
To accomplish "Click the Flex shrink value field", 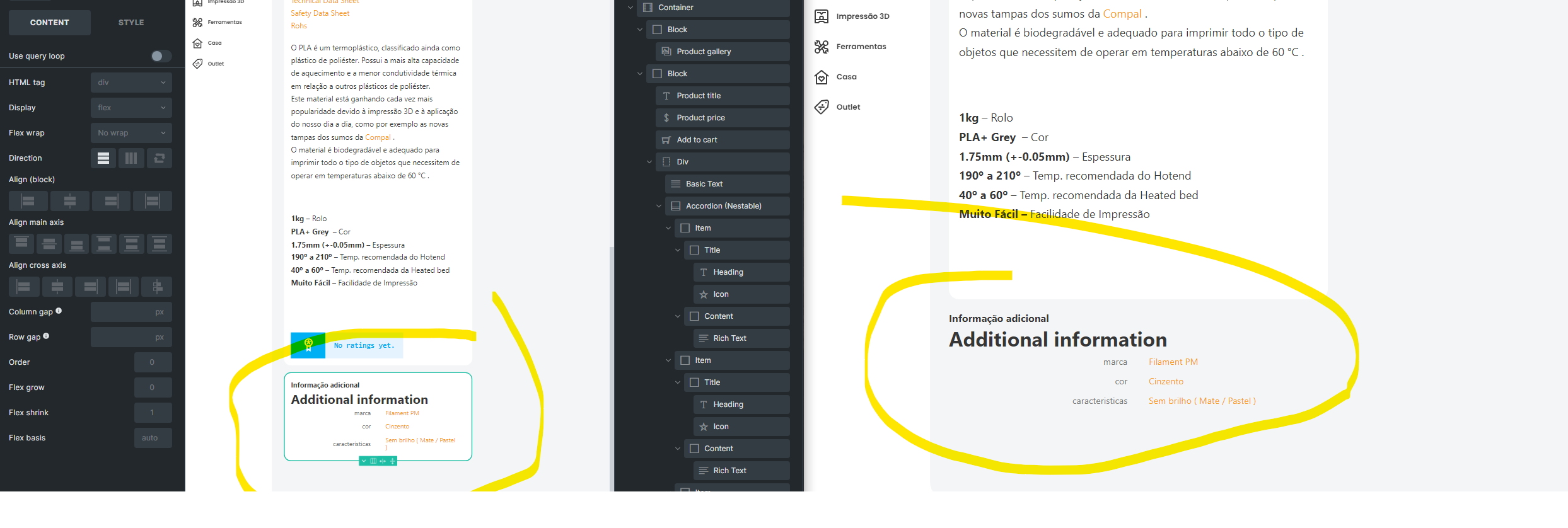I will (x=153, y=413).
